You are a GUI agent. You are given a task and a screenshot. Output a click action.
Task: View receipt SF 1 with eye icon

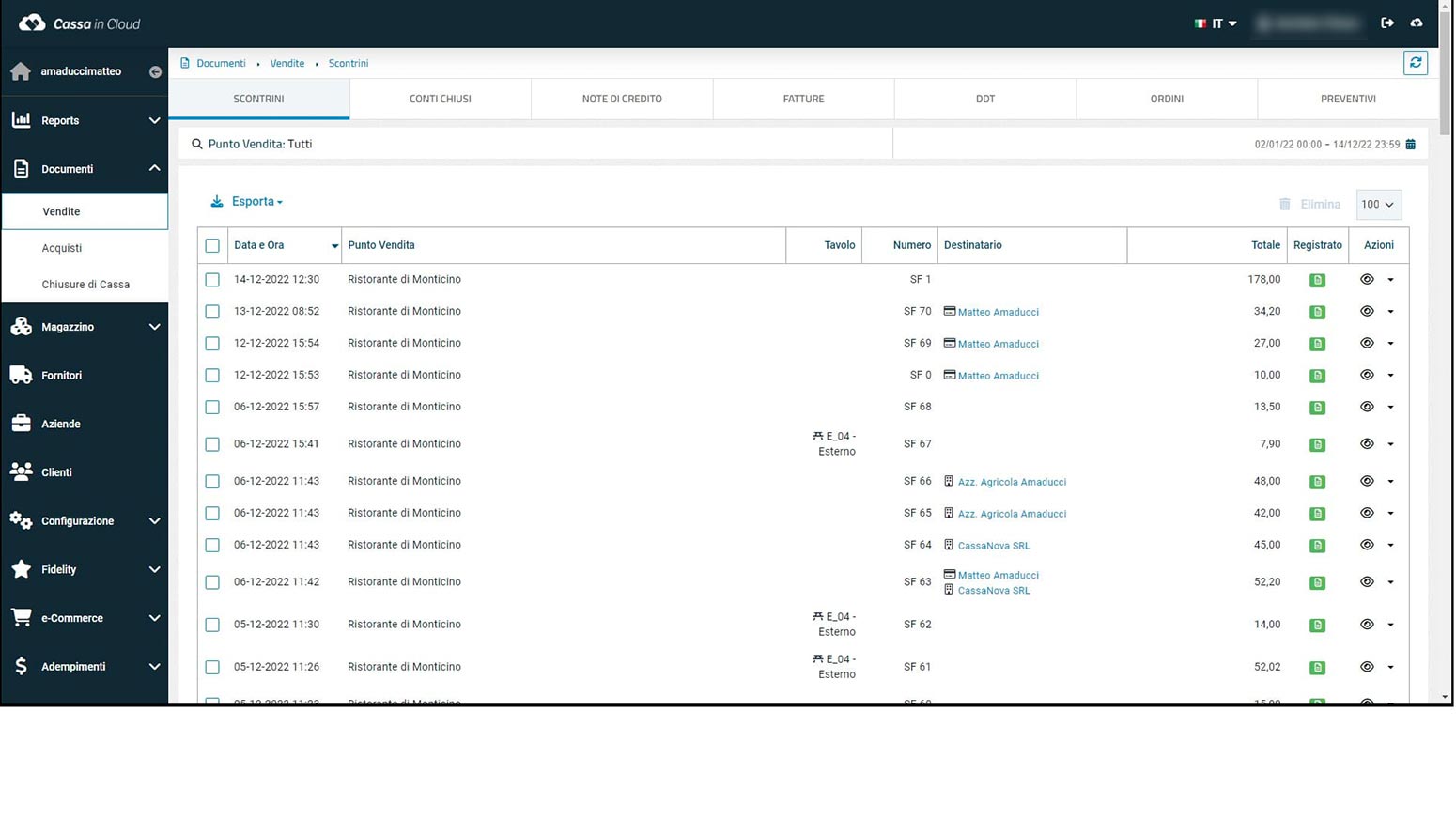(1367, 279)
